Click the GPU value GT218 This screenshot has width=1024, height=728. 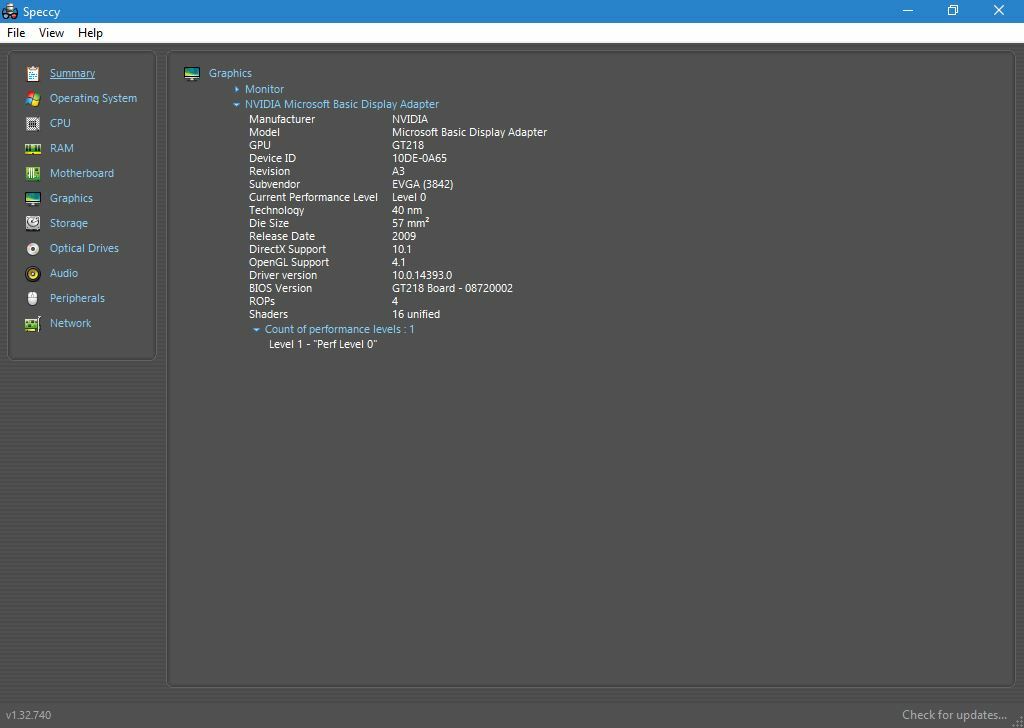408,145
